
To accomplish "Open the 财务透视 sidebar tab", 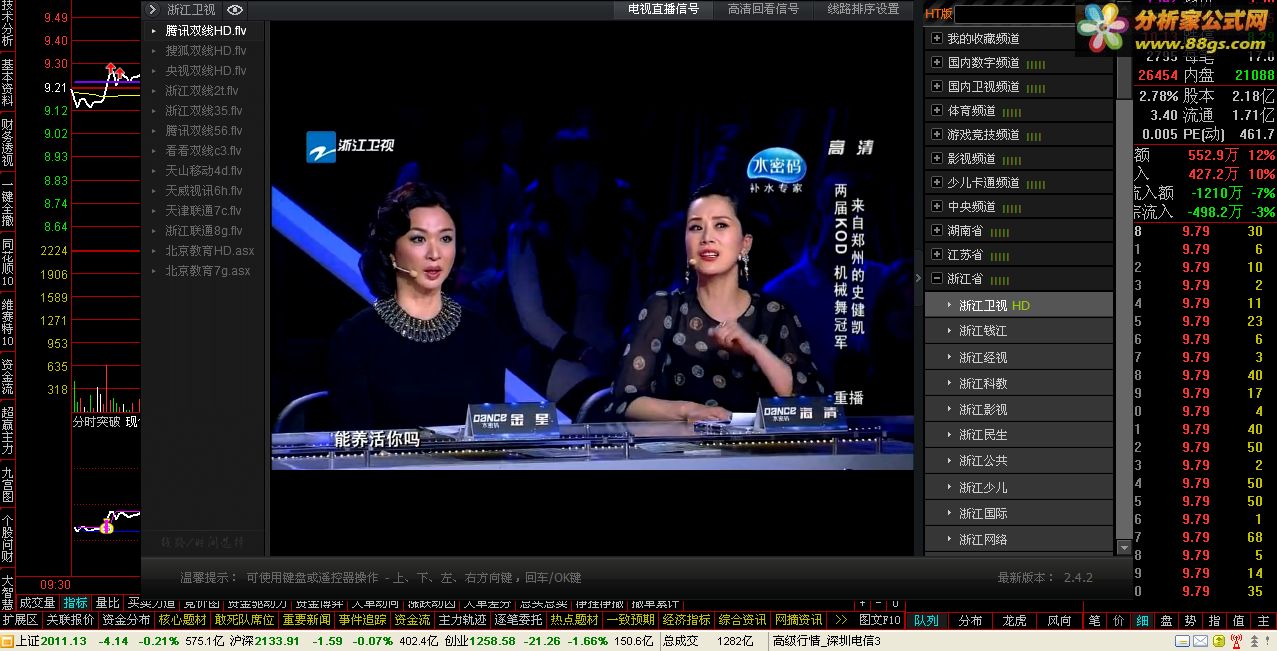I will (x=7, y=143).
